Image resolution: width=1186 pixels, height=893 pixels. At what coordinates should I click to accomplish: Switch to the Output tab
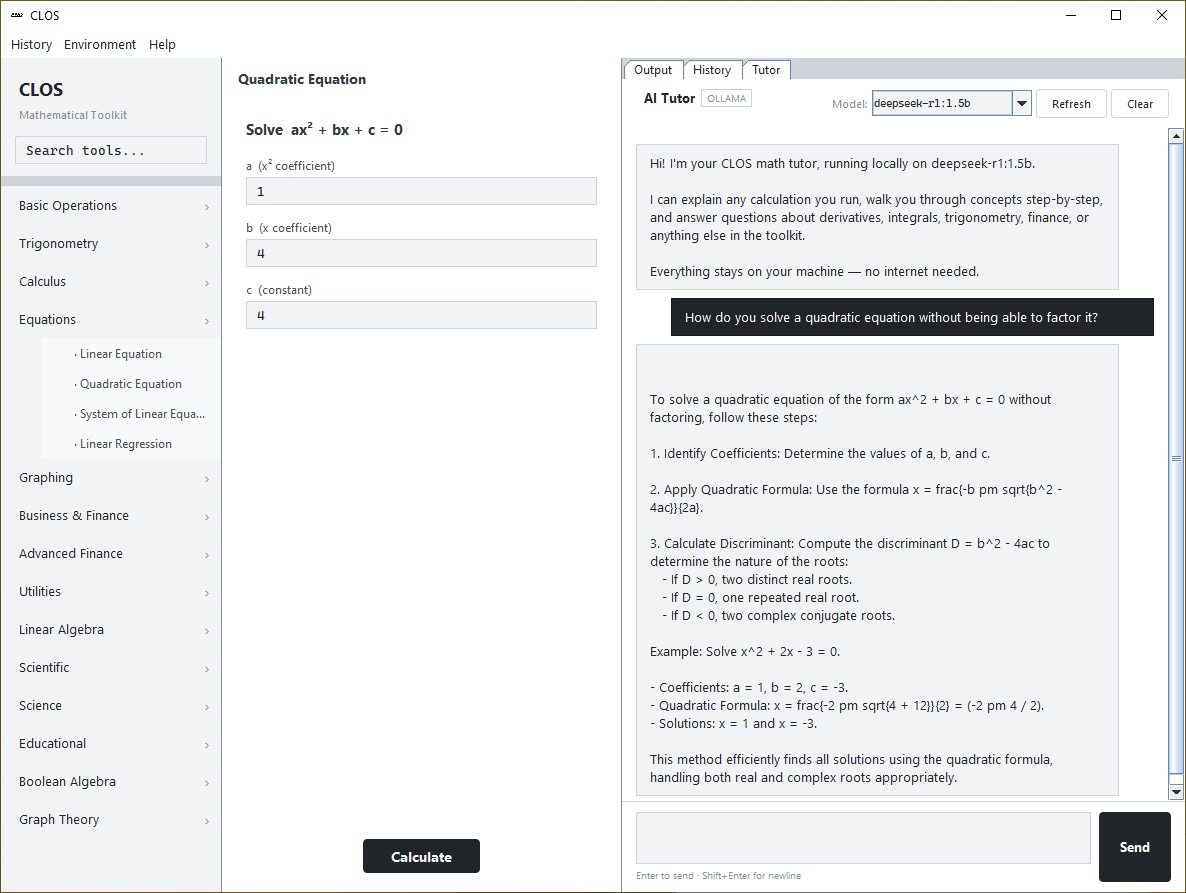pos(653,70)
